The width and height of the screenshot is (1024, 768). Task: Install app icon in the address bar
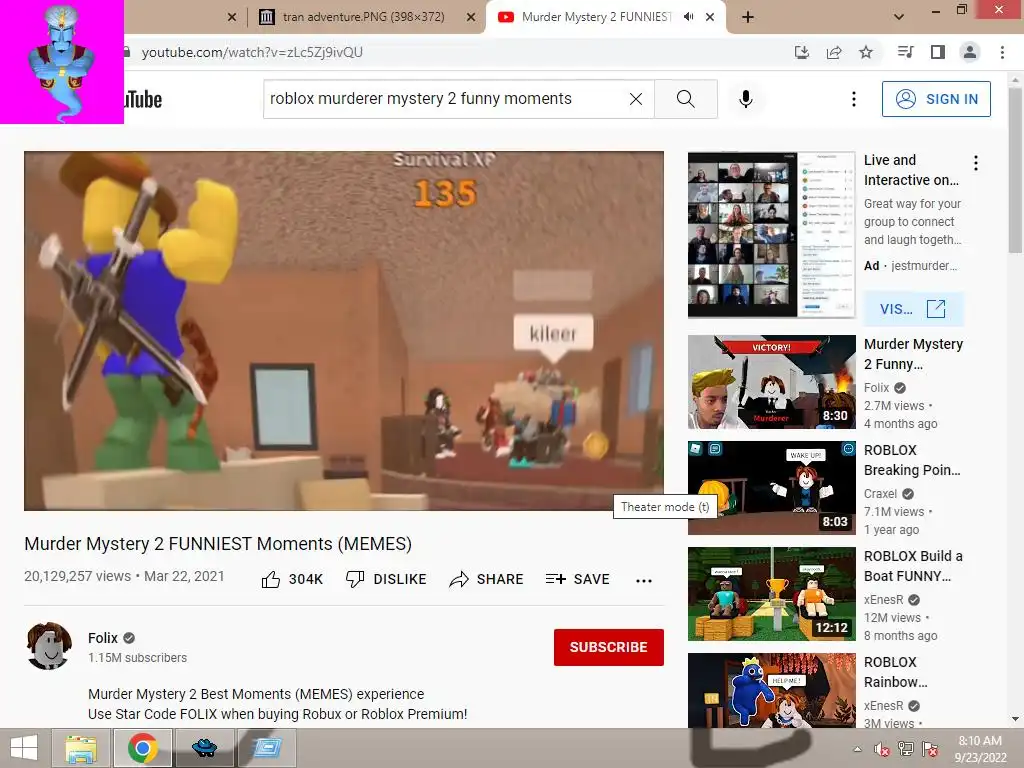802,52
